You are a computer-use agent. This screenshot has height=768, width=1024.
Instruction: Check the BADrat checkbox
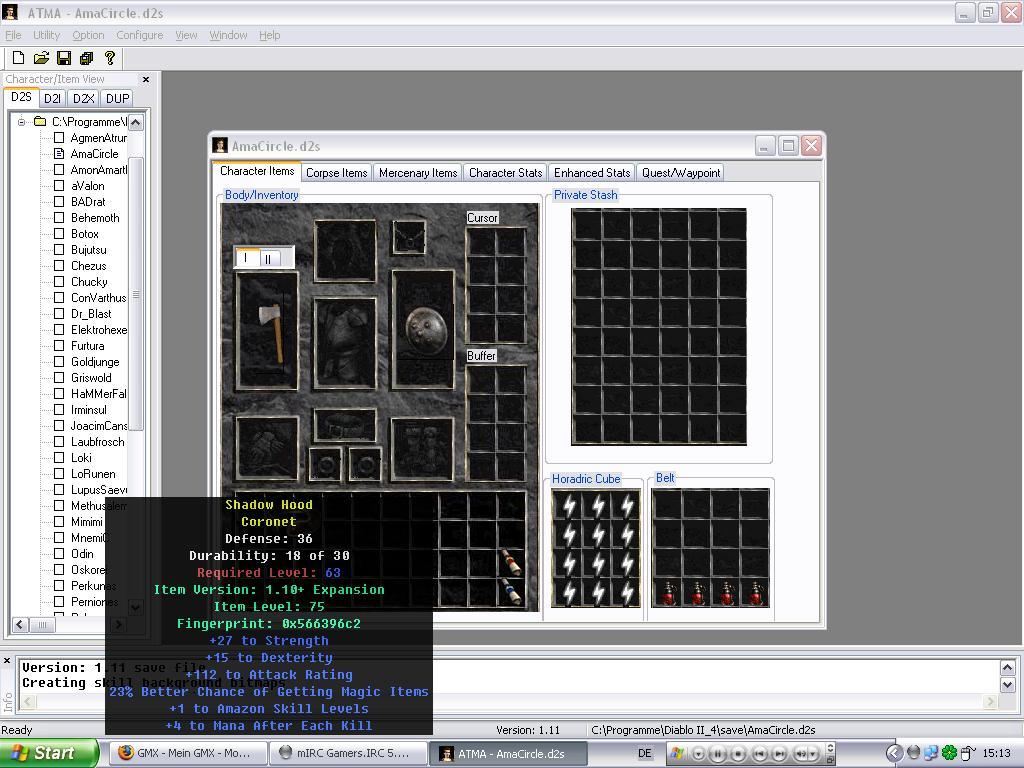59,202
